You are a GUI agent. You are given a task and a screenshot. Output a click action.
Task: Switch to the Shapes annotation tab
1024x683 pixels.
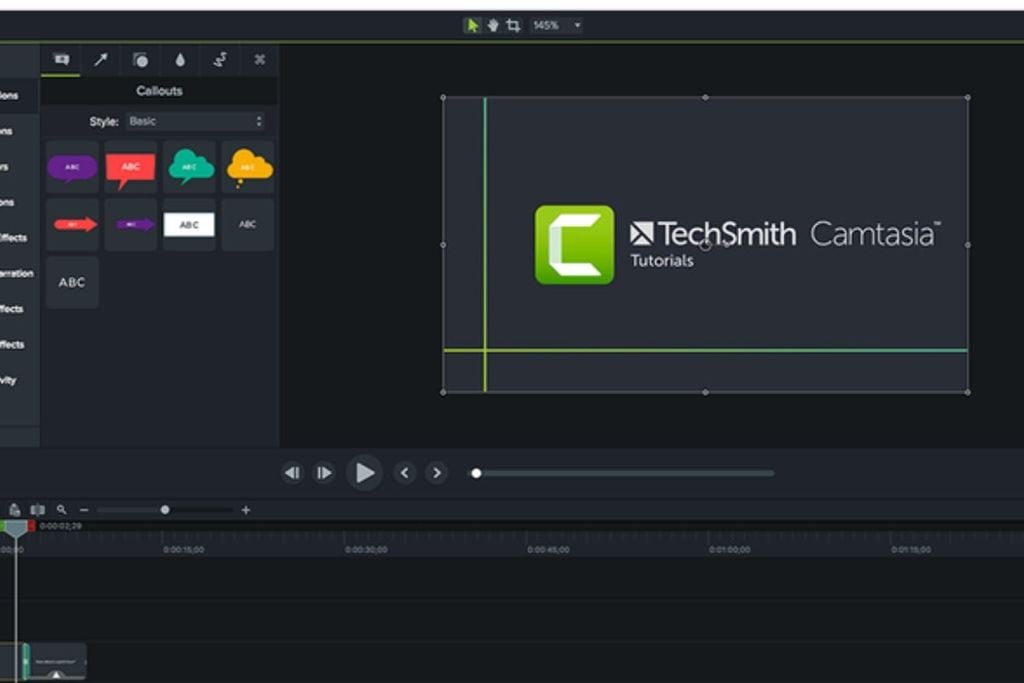point(140,60)
